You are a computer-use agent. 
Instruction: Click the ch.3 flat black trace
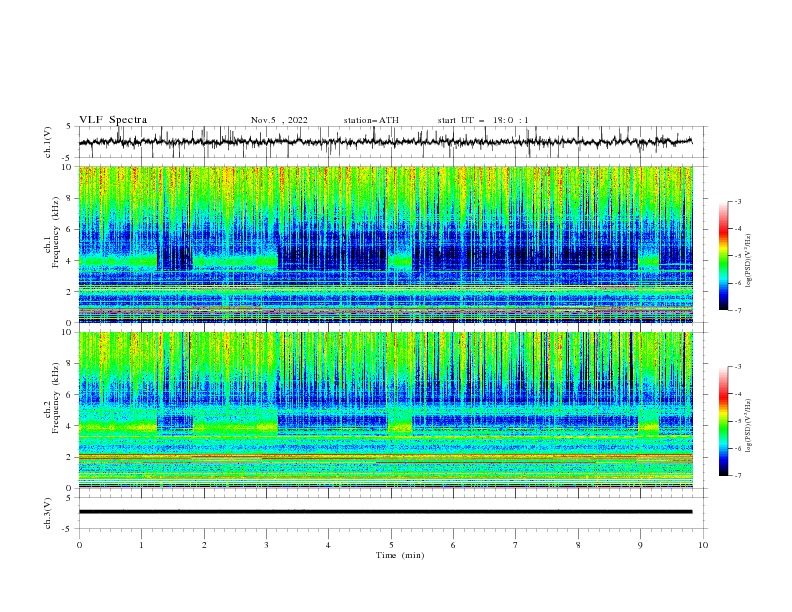(385, 512)
